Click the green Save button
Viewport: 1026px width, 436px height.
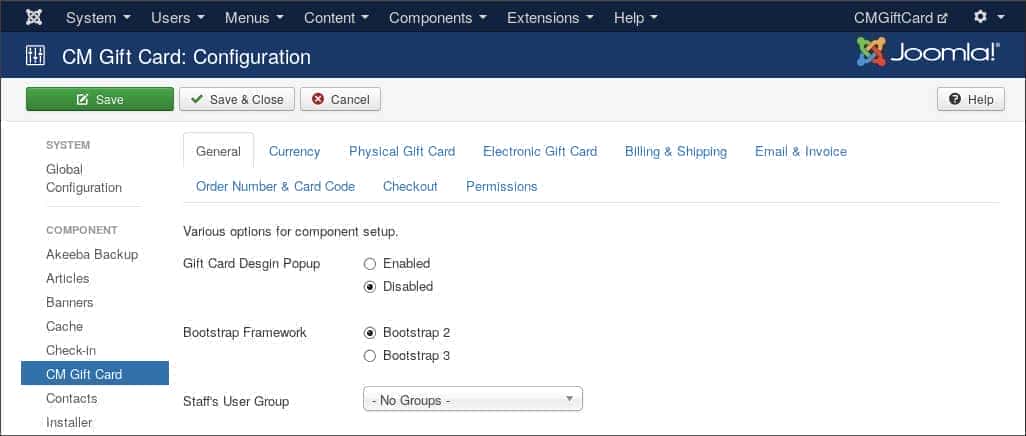[100, 99]
